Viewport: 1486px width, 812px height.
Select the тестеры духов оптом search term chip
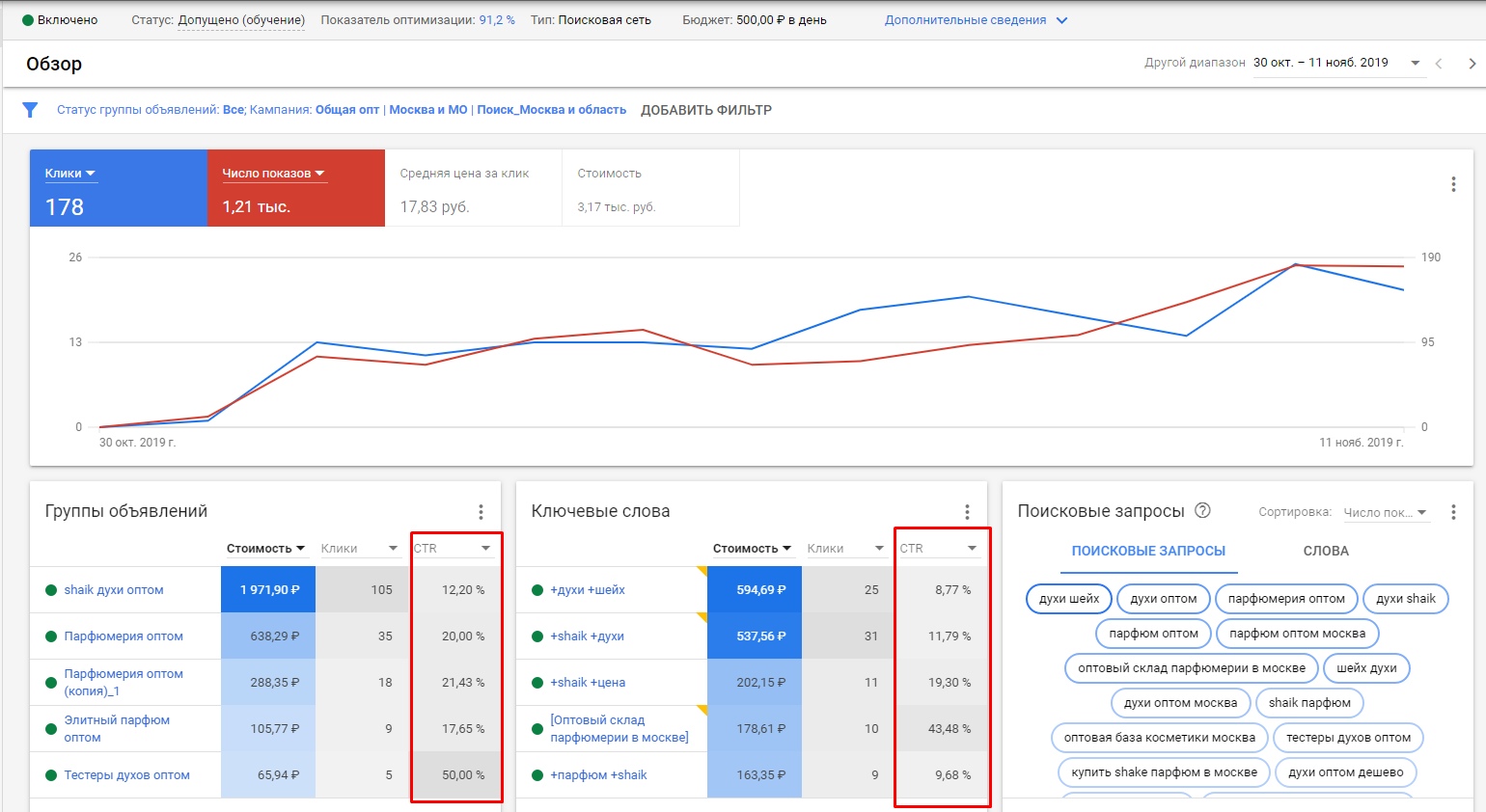click(1348, 738)
